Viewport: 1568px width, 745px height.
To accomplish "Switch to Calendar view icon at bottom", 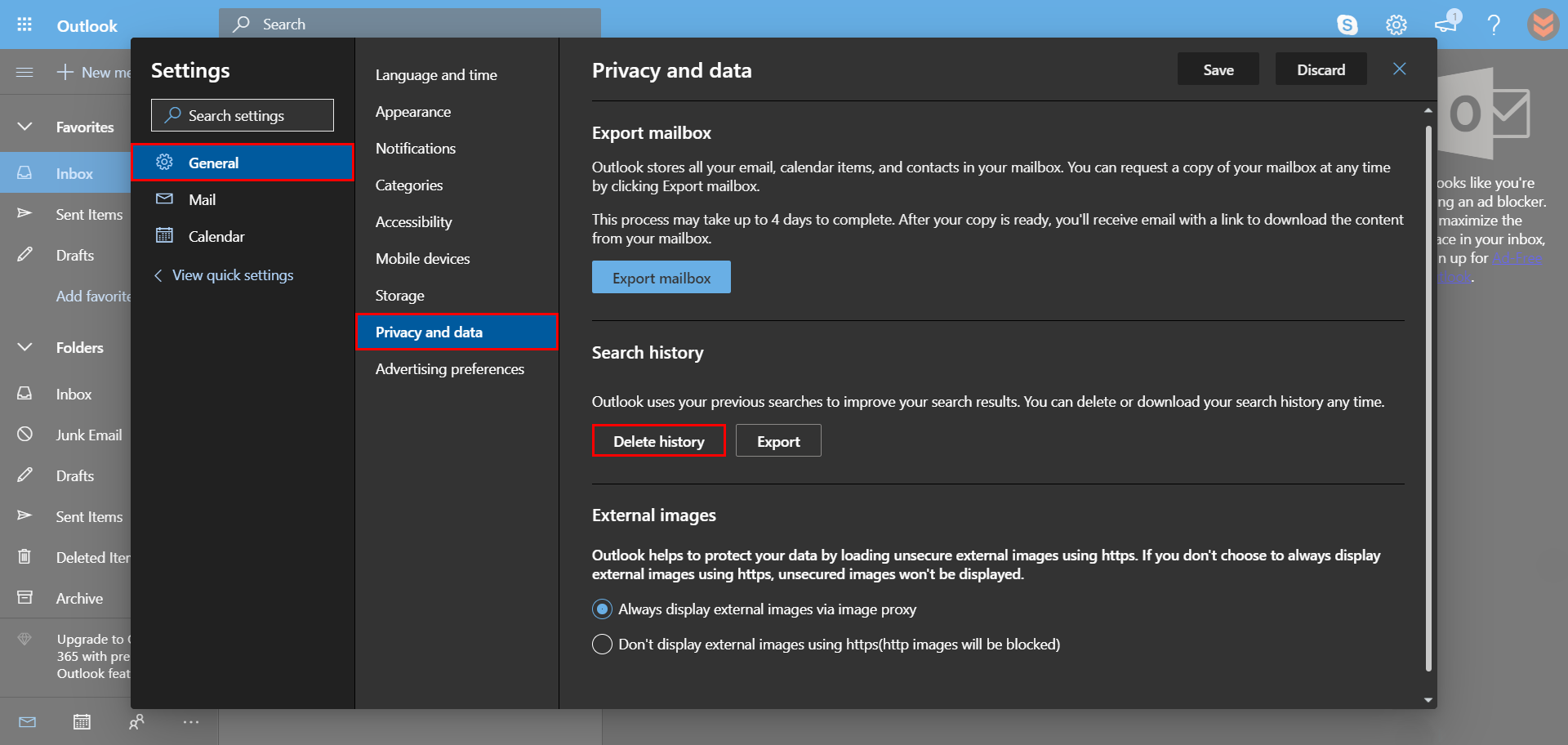I will point(82,722).
